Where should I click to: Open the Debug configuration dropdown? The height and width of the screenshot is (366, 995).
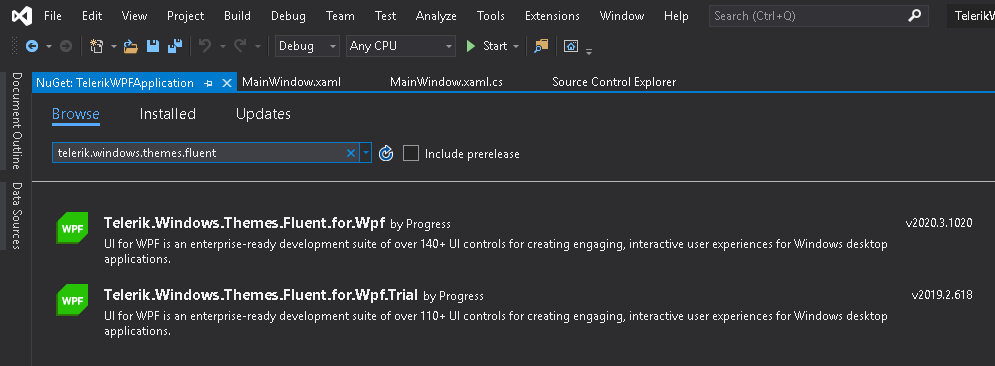[x=307, y=46]
